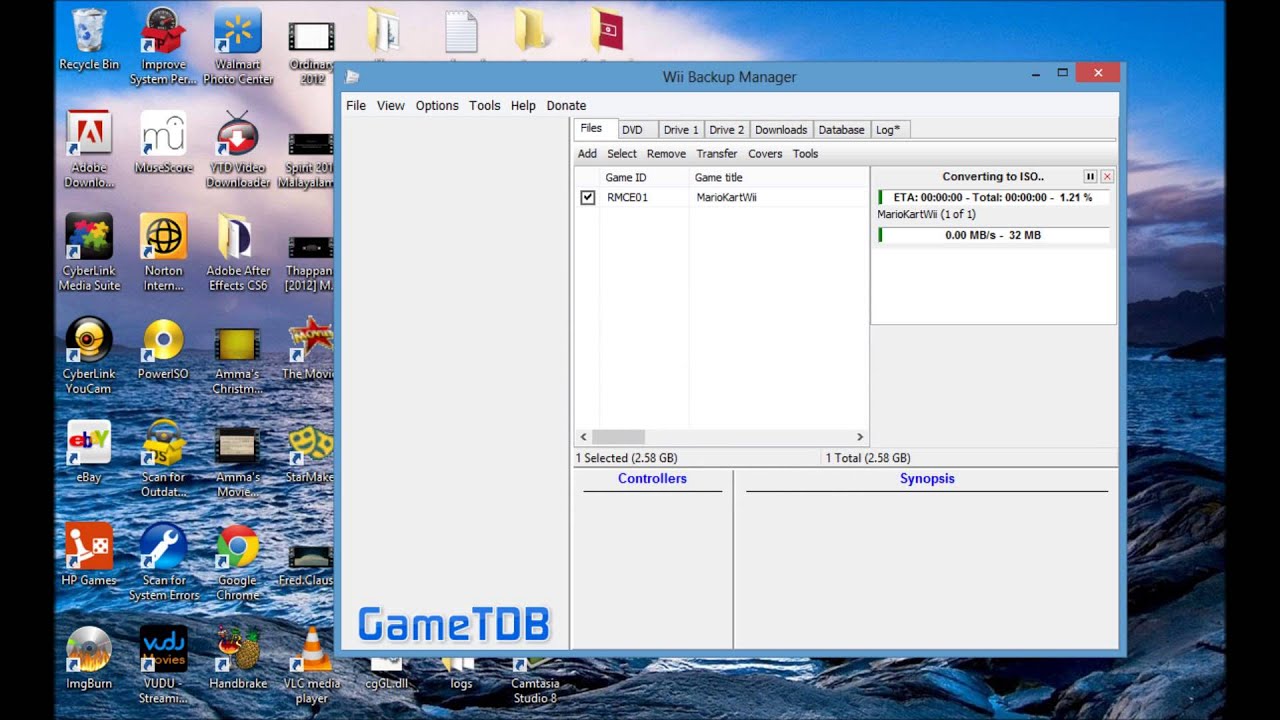Screen dimensions: 1280x720
Task: Uncheck the RMCE01 MarioKartWii checkbox
Action: coord(587,198)
